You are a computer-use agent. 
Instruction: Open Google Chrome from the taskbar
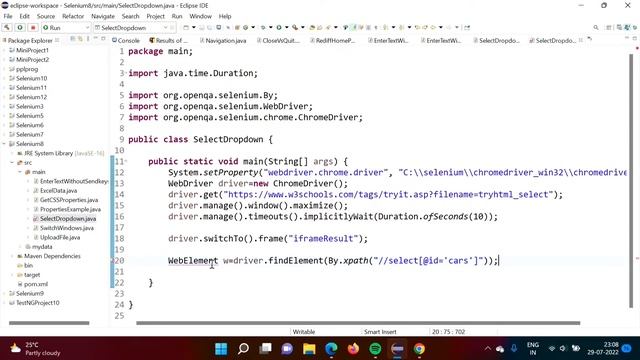point(419,349)
